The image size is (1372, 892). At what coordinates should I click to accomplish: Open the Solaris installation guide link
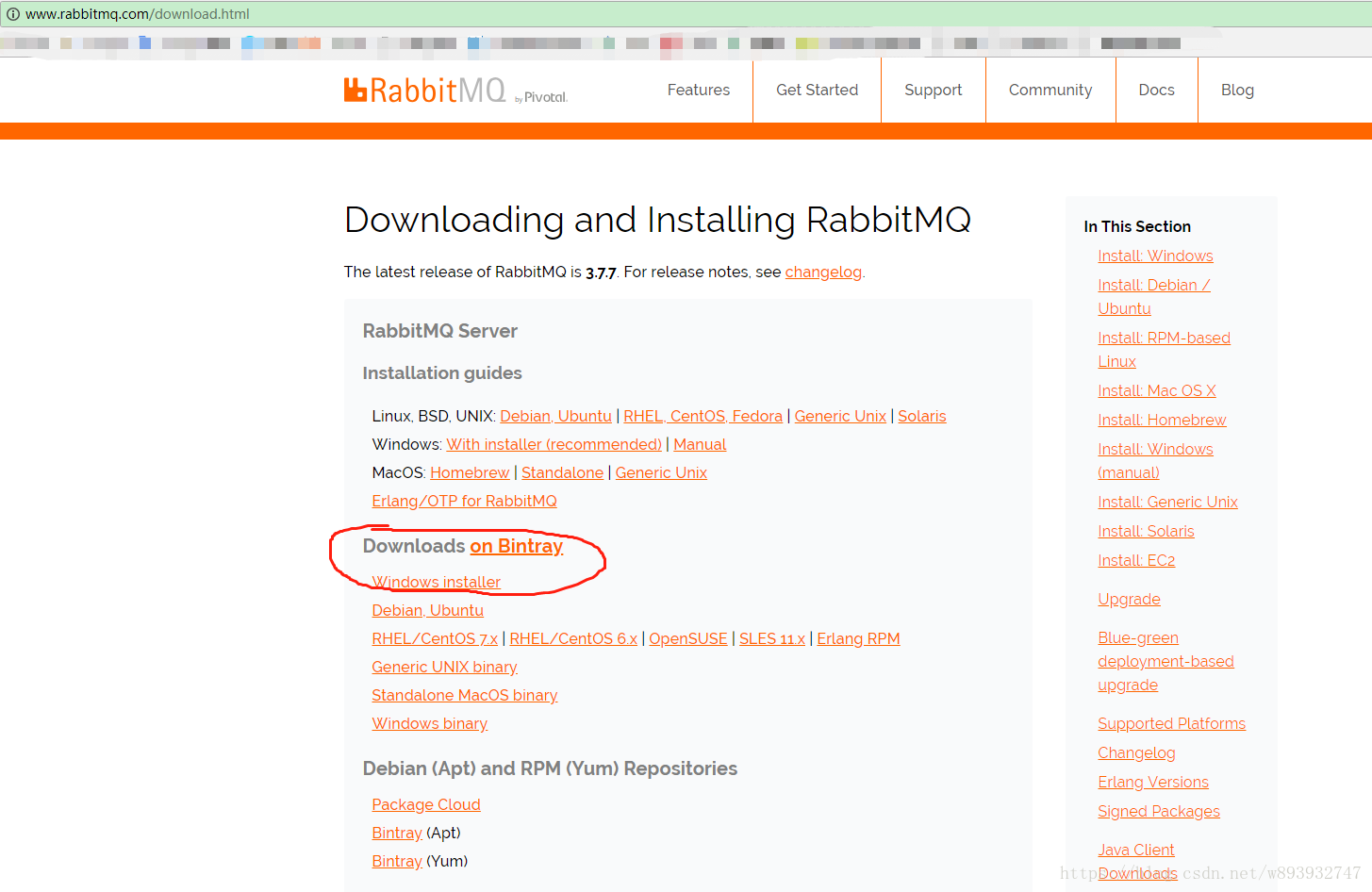pyautogui.click(x=922, y=416)
